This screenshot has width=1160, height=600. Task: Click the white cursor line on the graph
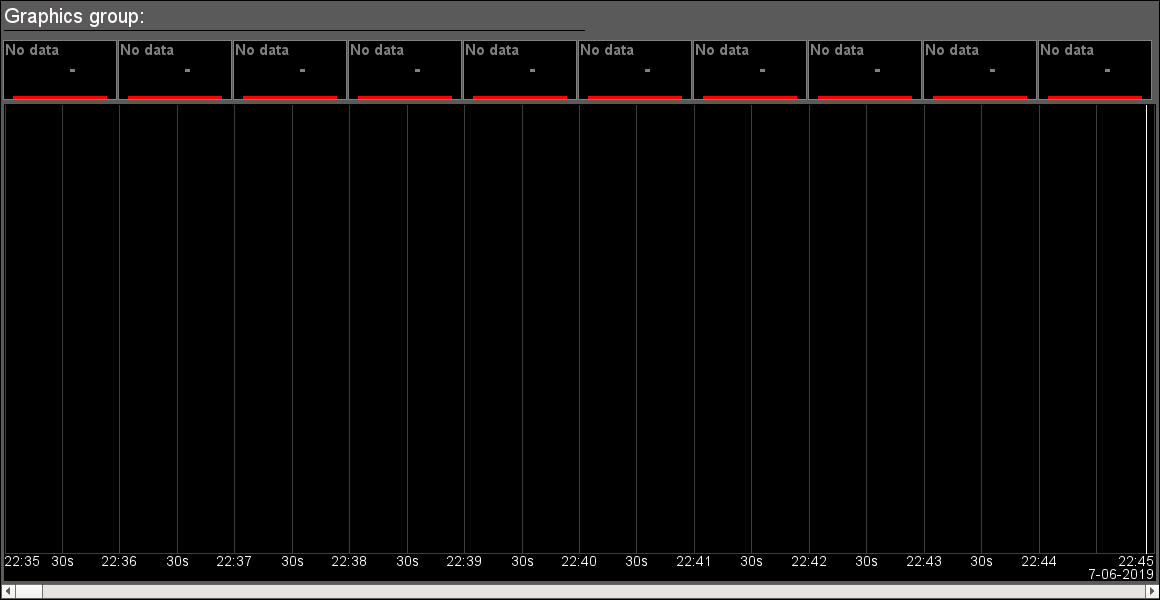pyautogui.click(x=1146, y=330)
